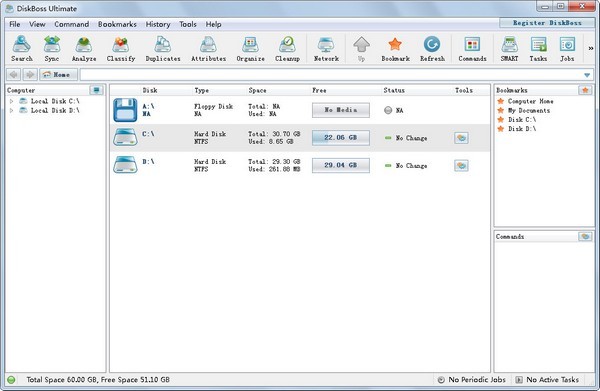Expand Local Disk D:\ tree node
This screenshot has height=391, width=600.
[x=11, y=110]
